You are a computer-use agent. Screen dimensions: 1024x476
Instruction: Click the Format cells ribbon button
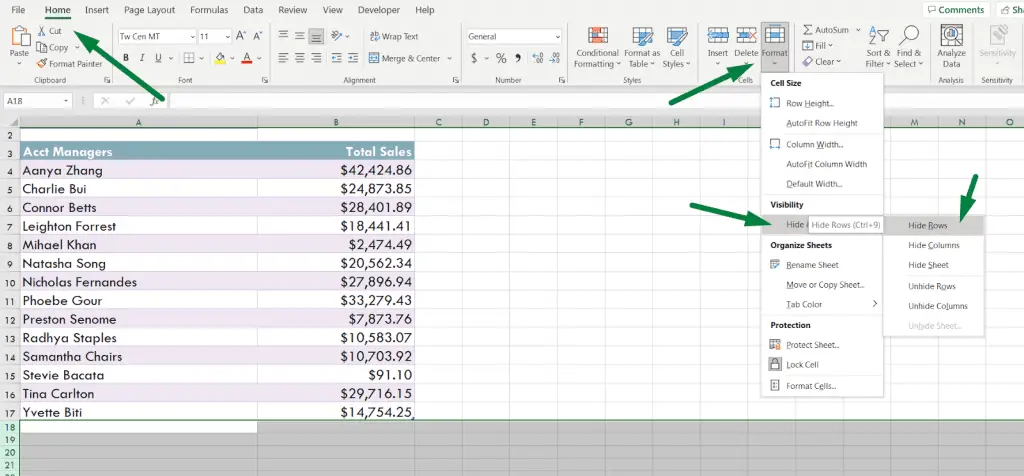coord(775,47)
